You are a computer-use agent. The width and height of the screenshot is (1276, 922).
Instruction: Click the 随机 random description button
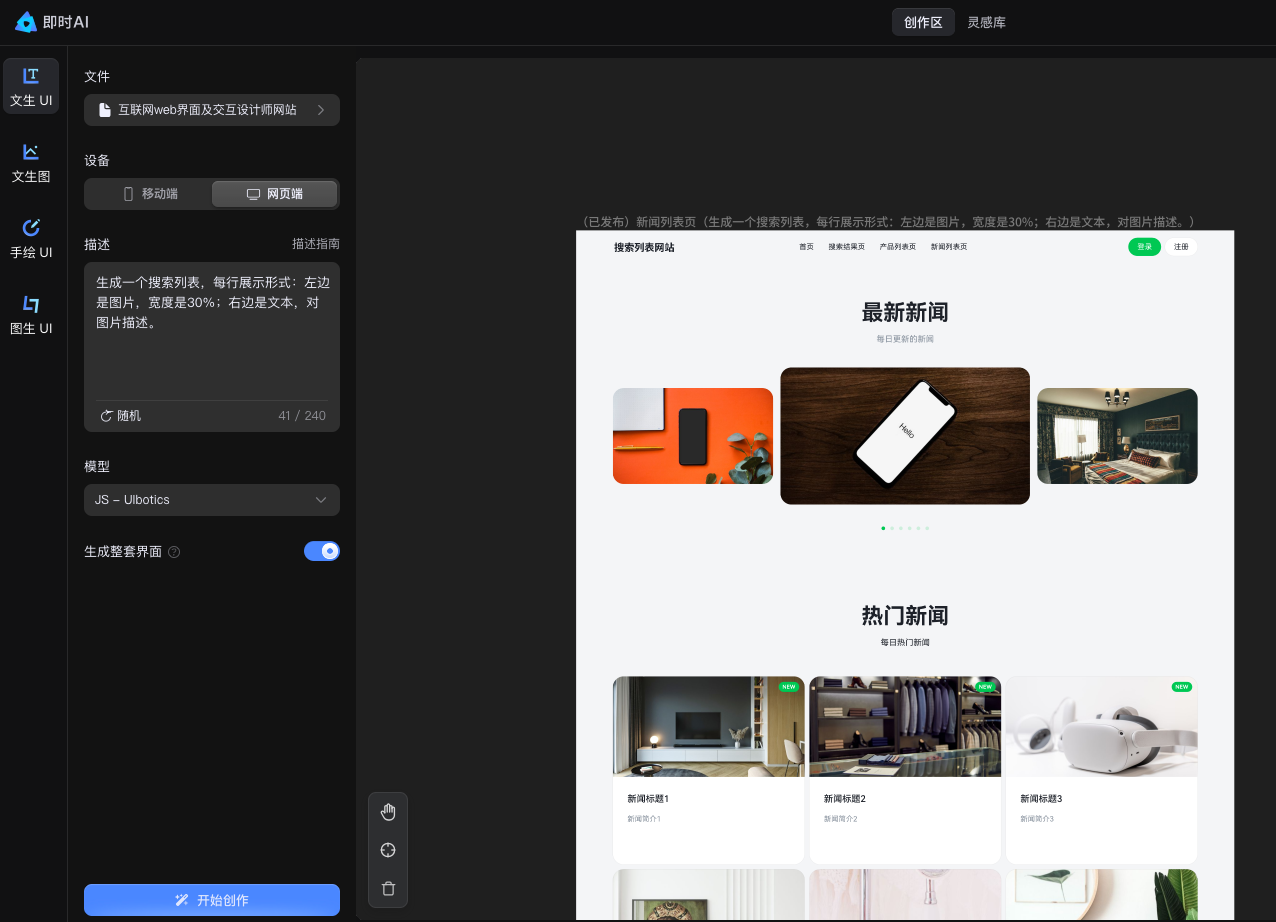[x=120, y=416]
